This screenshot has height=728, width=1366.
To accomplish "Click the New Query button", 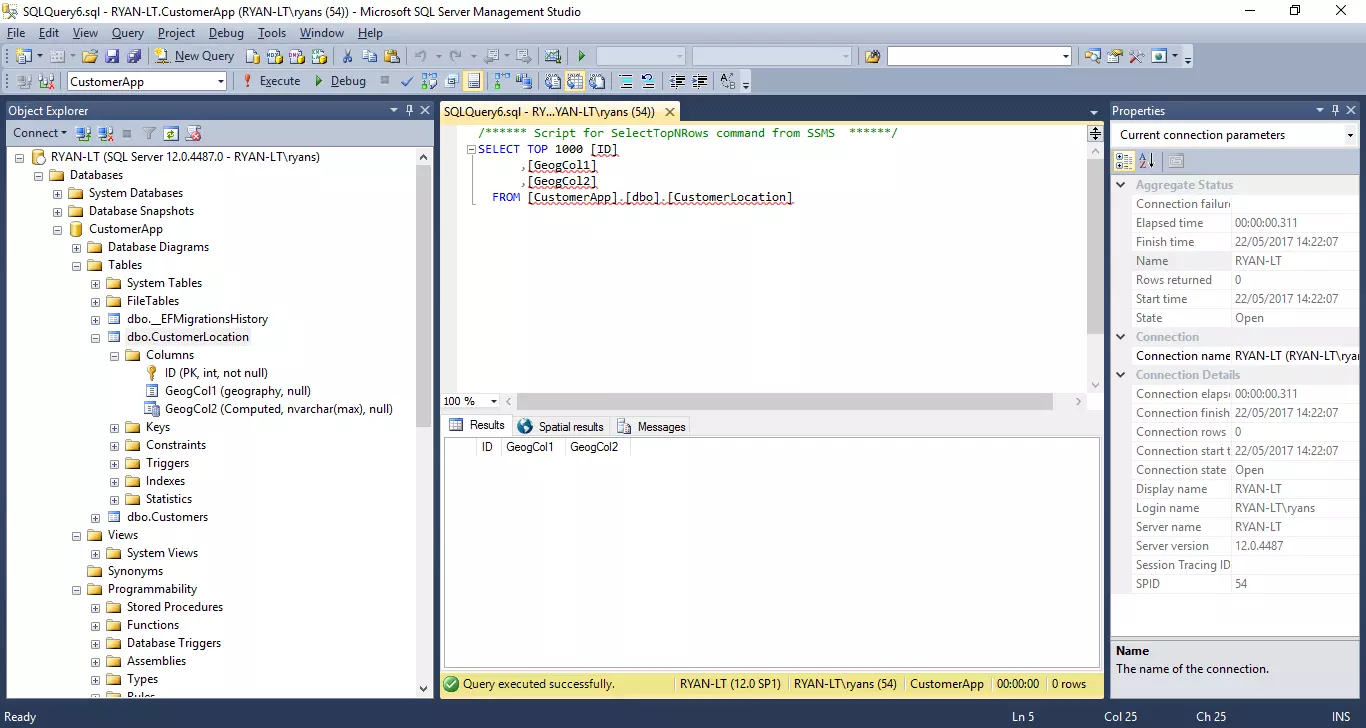I will pyautogui.click(x=194, y=56).
